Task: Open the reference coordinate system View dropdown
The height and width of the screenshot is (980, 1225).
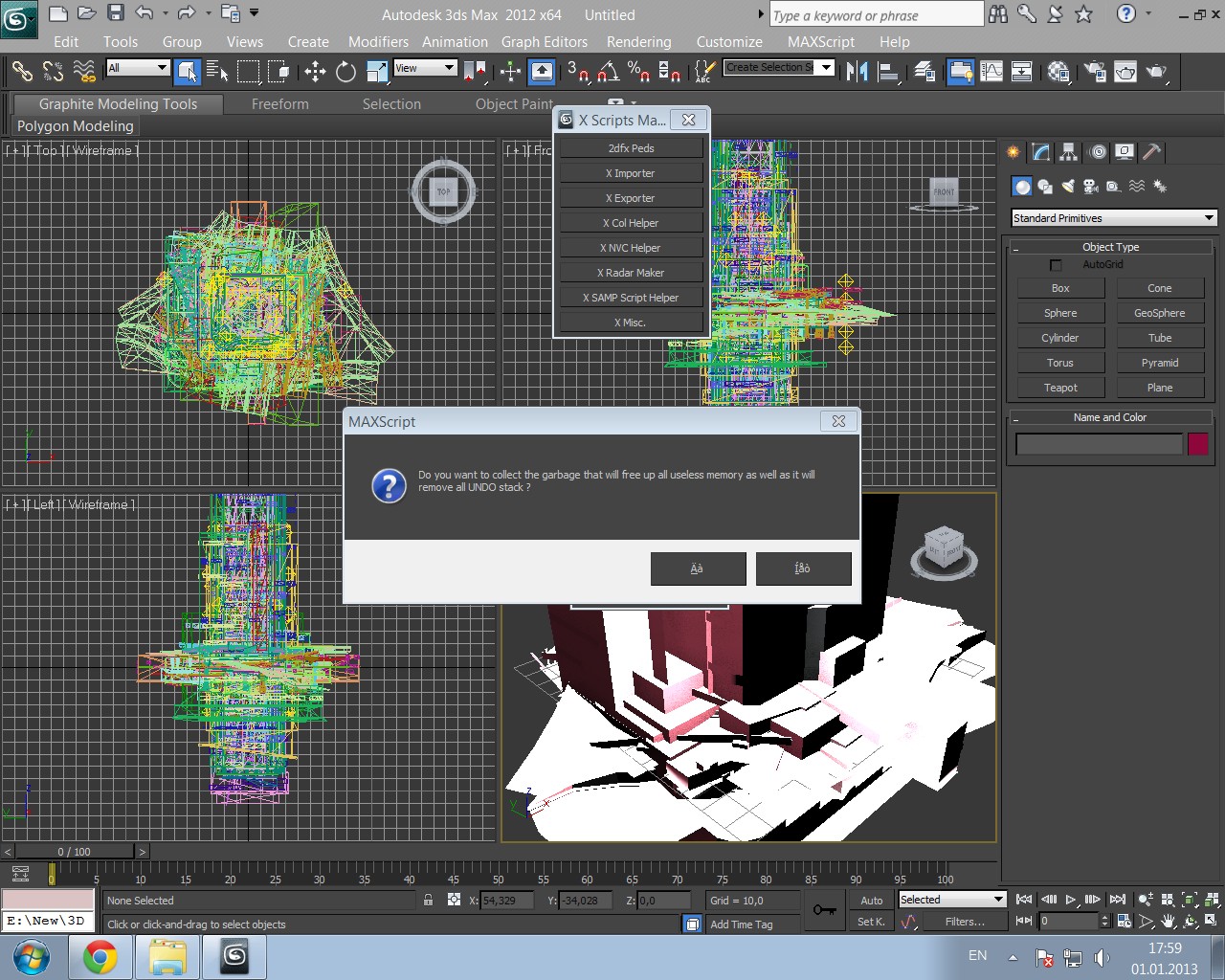Action: click(425, 67)
